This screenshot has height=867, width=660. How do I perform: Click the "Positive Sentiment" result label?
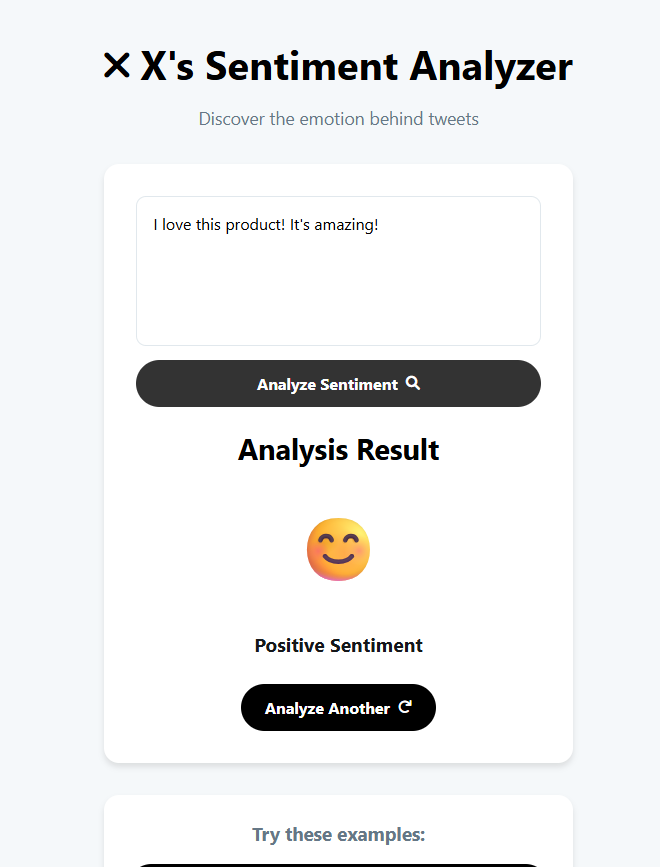pyautogui.click(x=338, y=645)
